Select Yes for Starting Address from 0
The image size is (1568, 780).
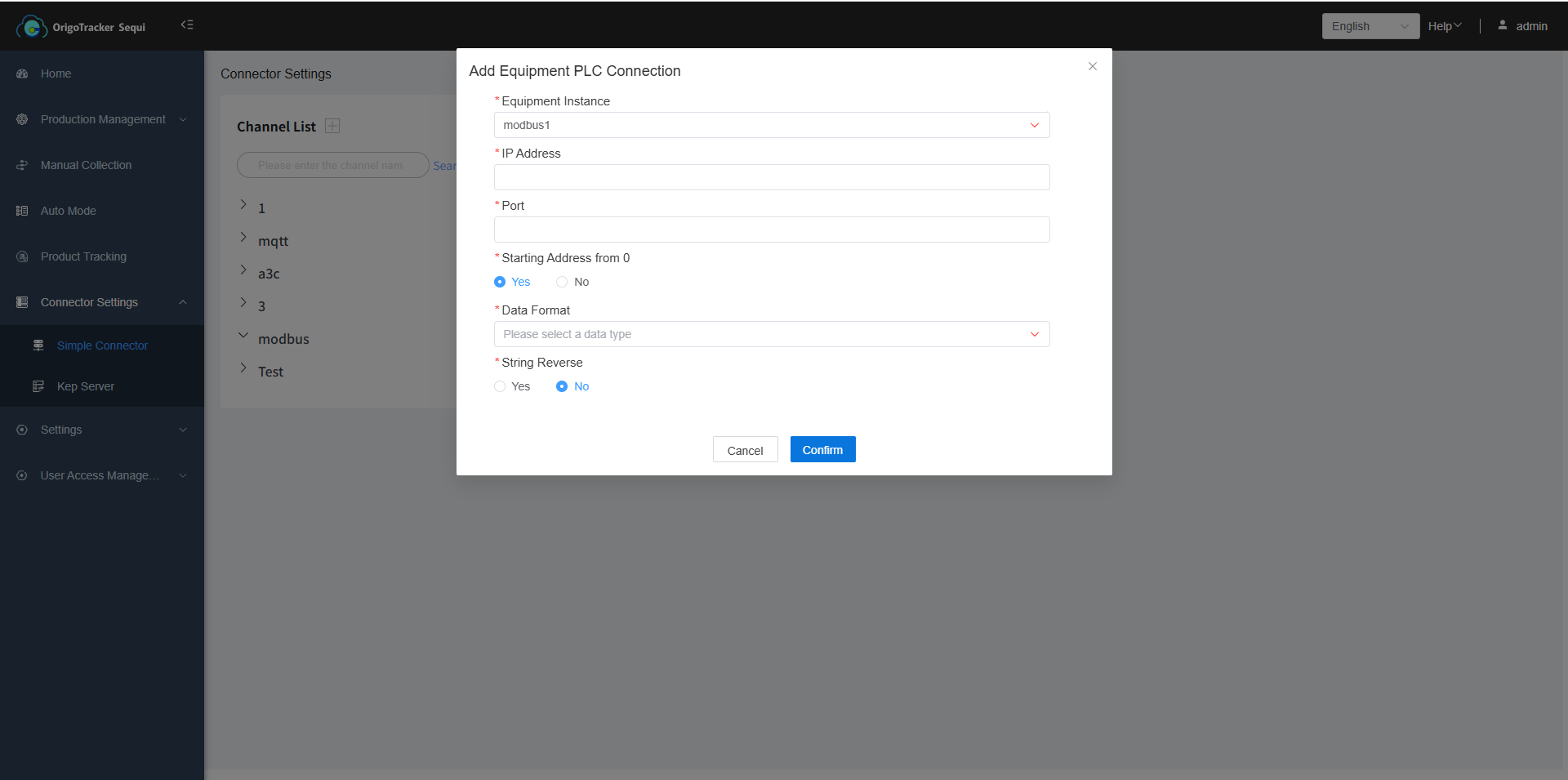500,282
